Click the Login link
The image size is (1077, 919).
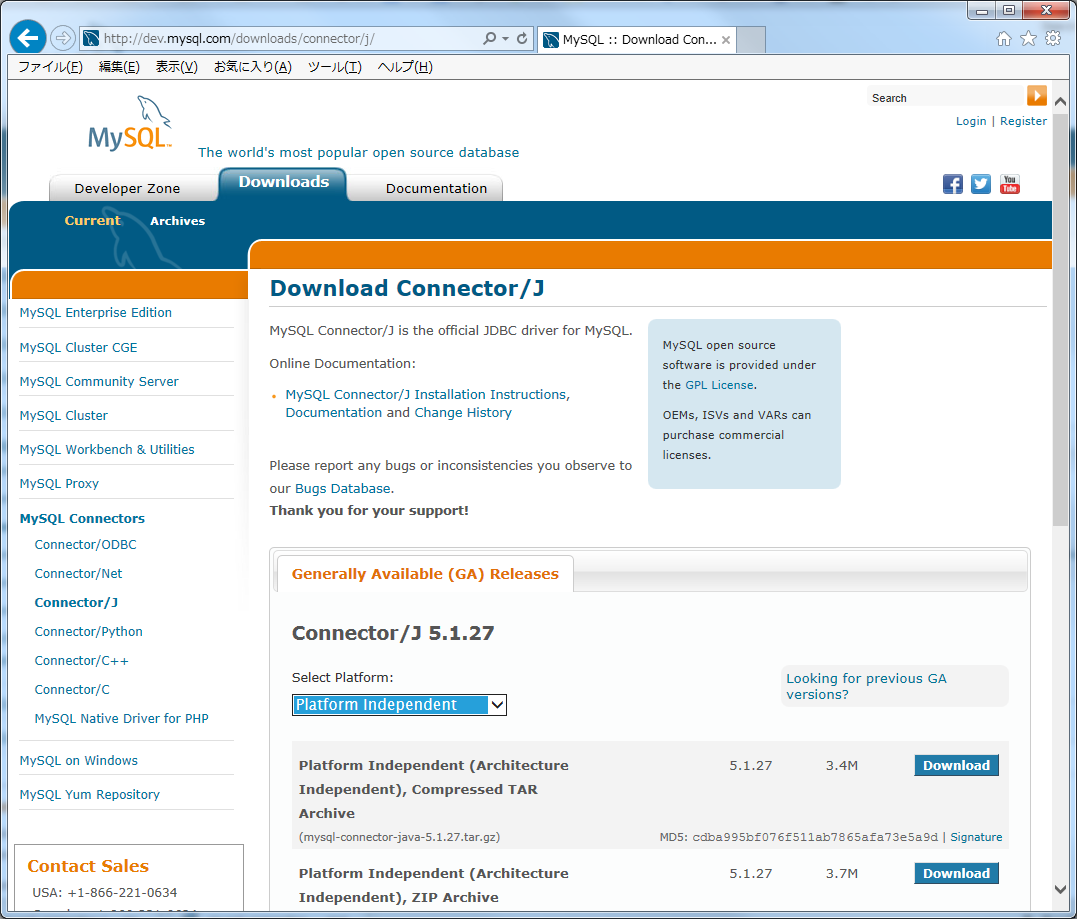tap(971, 121)
